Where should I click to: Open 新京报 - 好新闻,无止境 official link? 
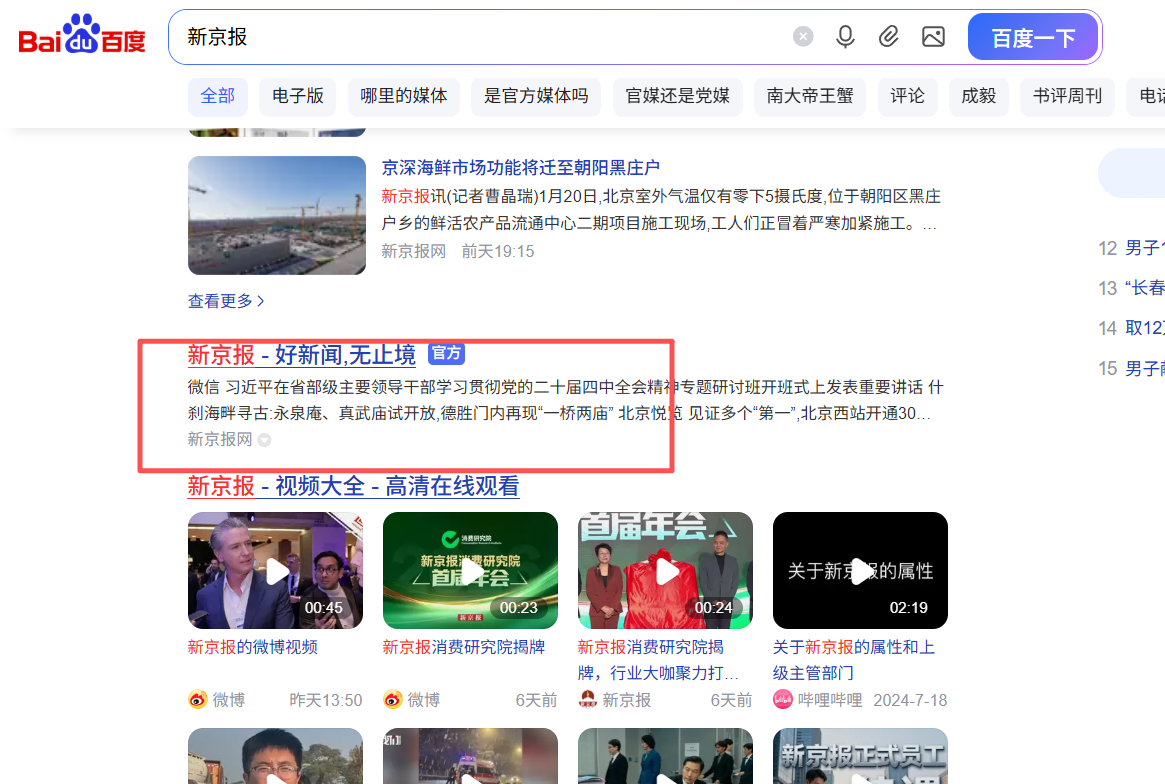301,355
